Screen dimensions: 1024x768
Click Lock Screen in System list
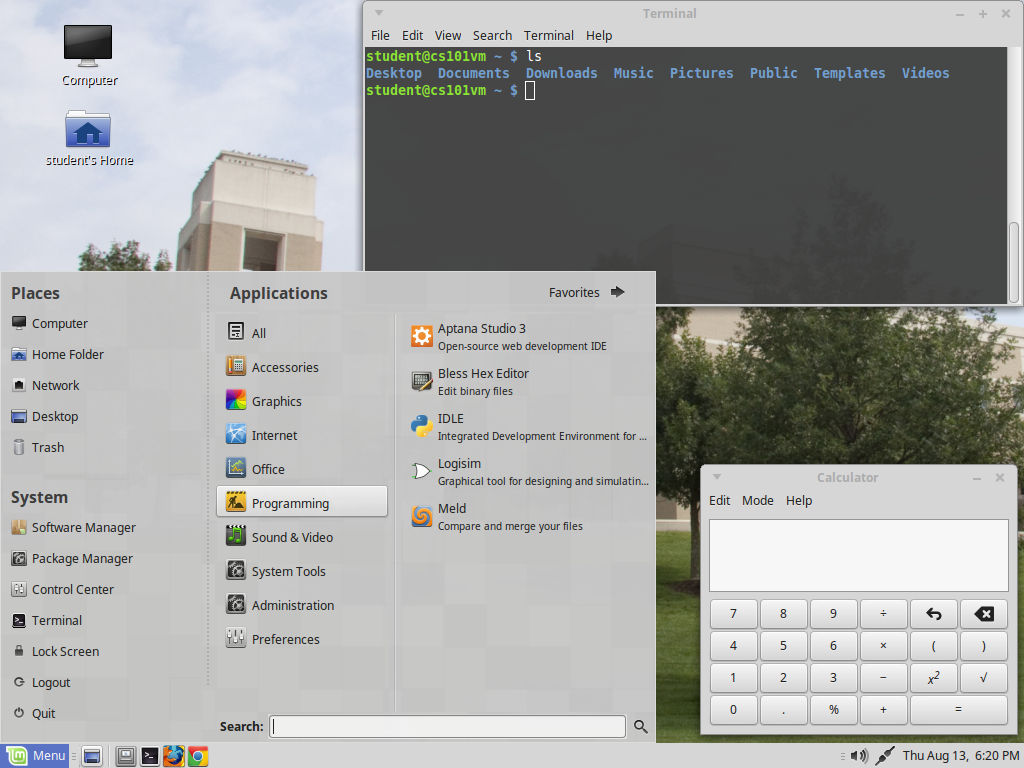(x=56, y=651)
